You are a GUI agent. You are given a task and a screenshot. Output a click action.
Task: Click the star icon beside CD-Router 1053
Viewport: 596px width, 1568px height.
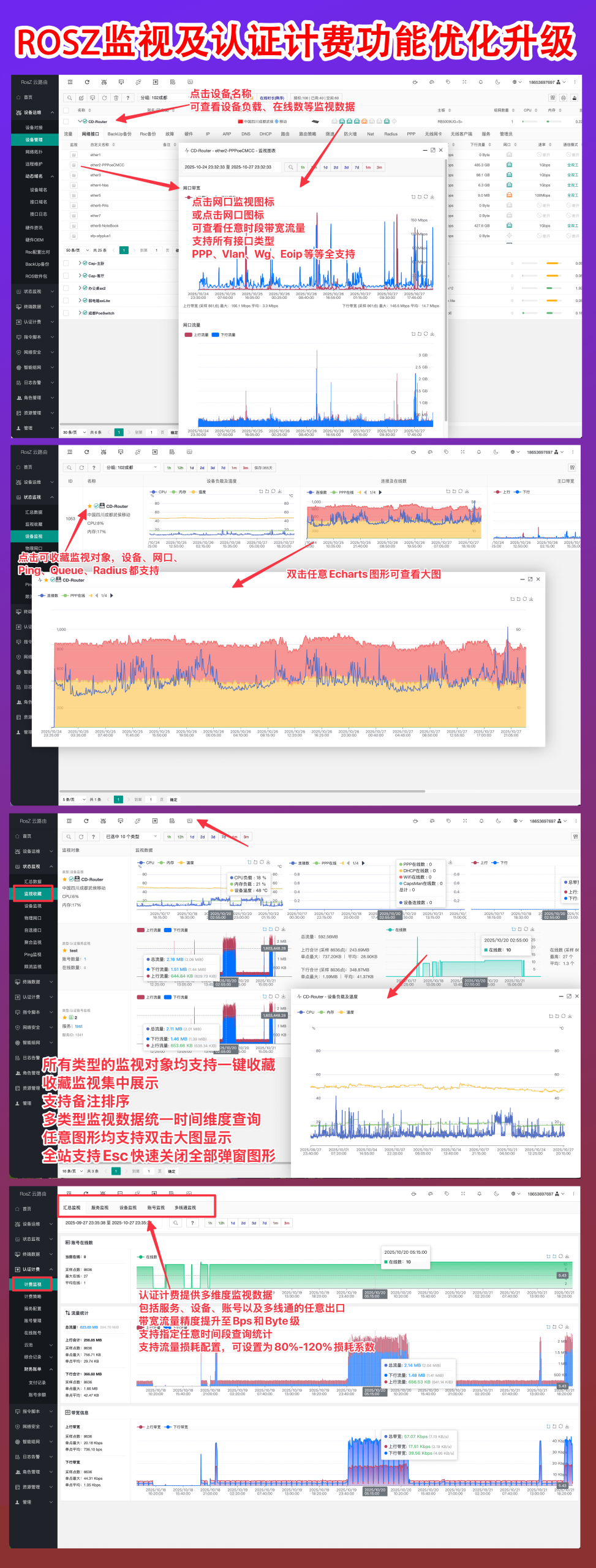click(89, 506)
